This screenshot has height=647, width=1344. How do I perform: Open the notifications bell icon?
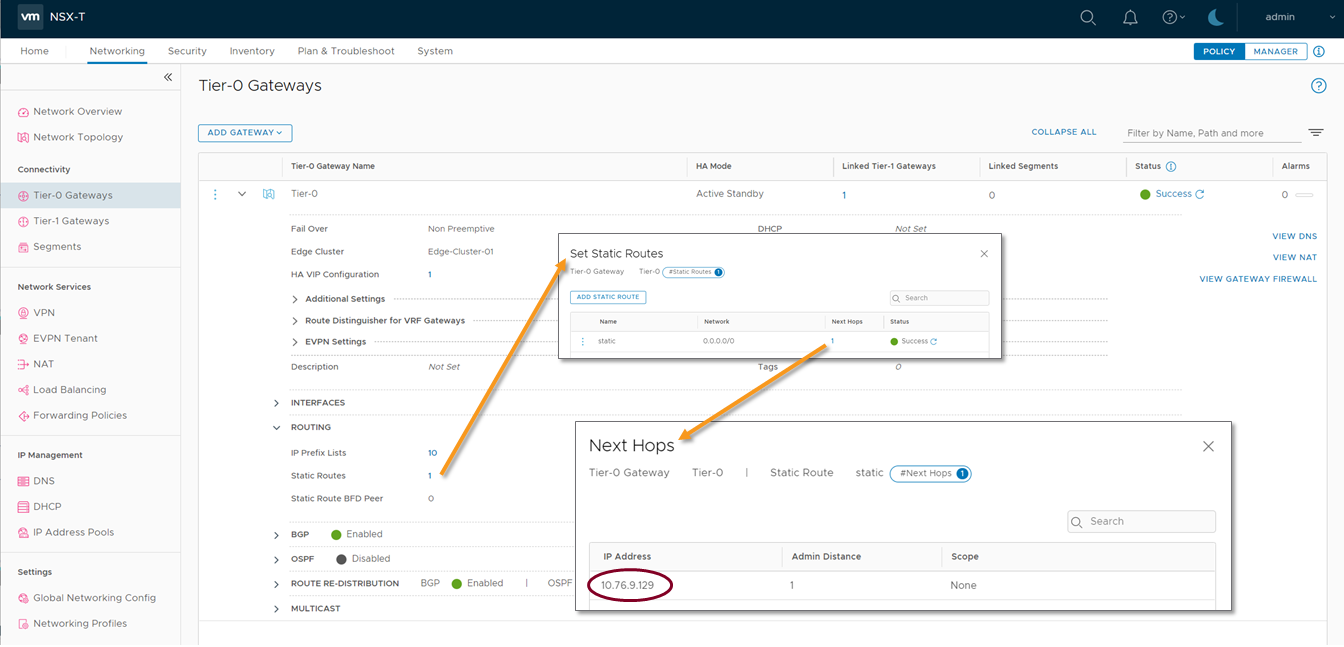(1130, 17)
